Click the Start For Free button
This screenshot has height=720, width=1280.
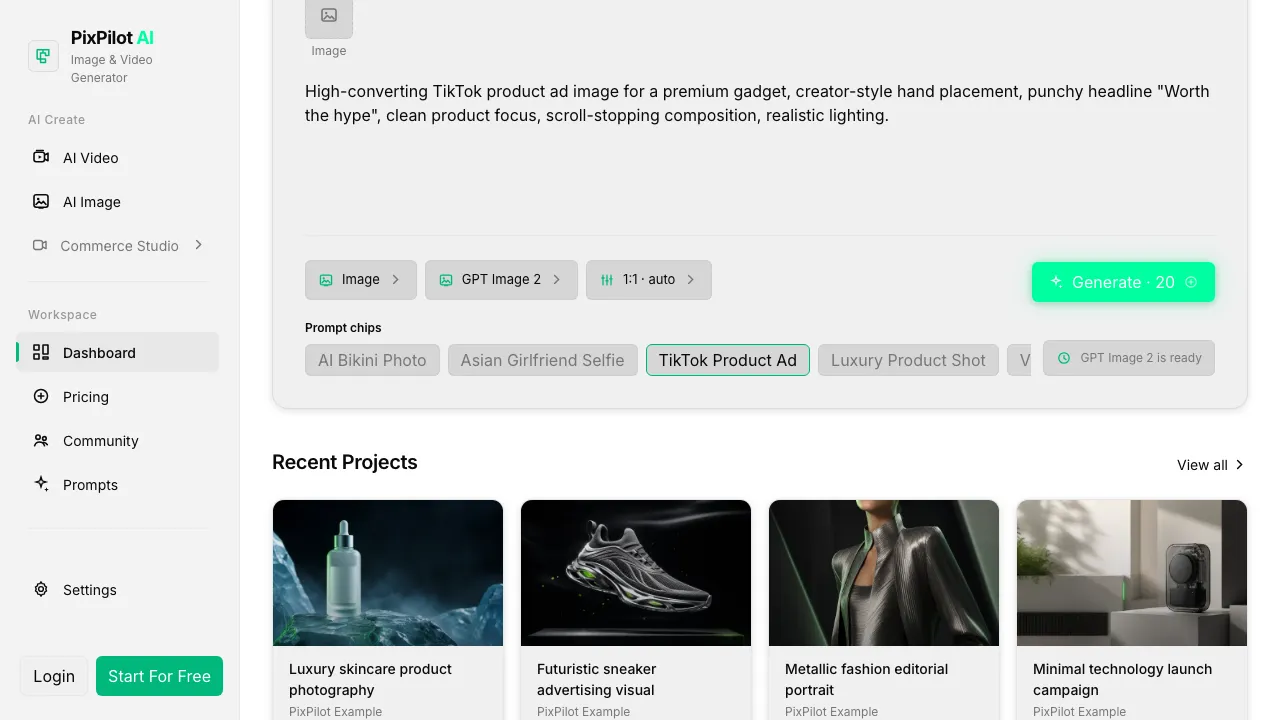[159, 676]
